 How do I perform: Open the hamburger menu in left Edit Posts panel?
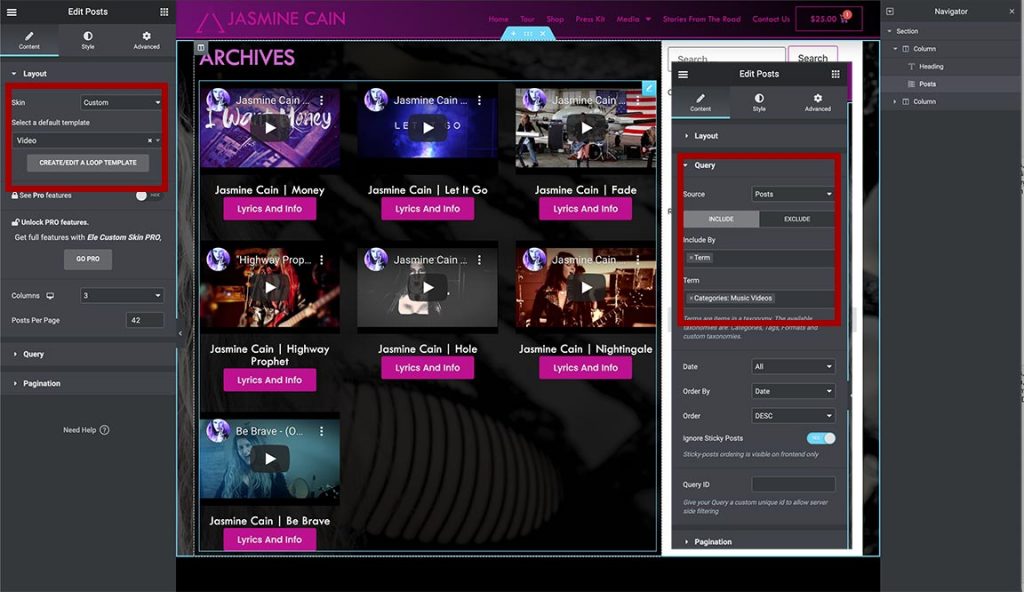click(x=12, y=12)
